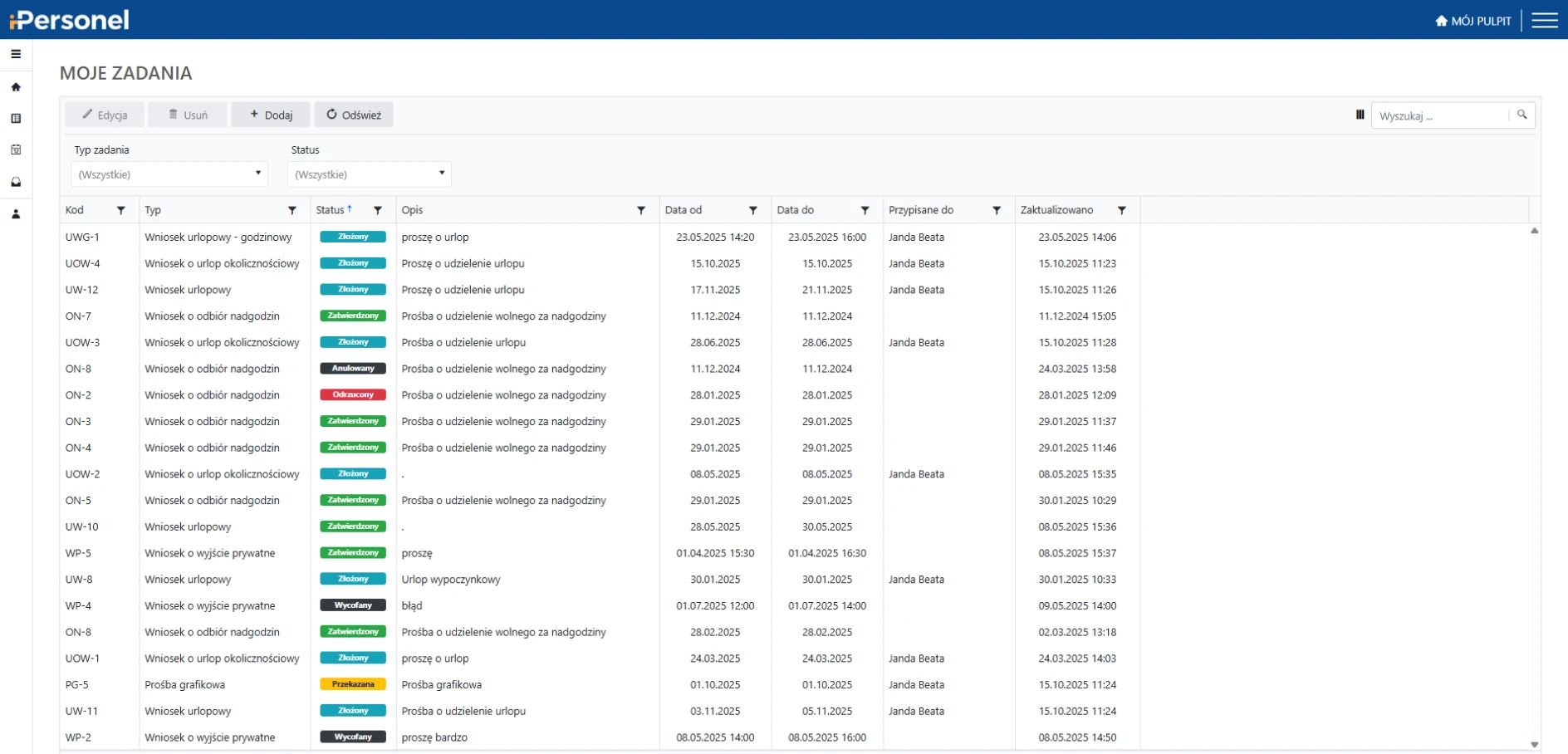The image size is (1568, 754).
Task: Click filter icon on Zaktualizowano column
Action: click(x=1122, y=211)
